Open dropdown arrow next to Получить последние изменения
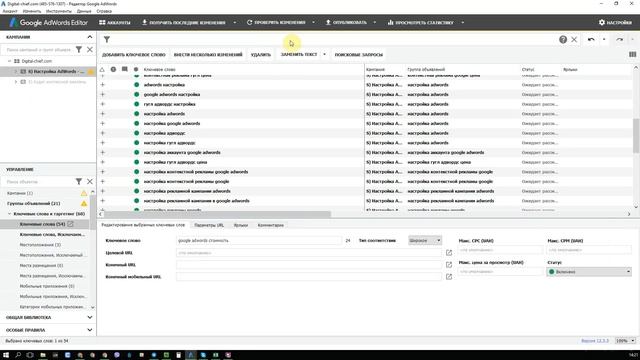 [235, 22]
